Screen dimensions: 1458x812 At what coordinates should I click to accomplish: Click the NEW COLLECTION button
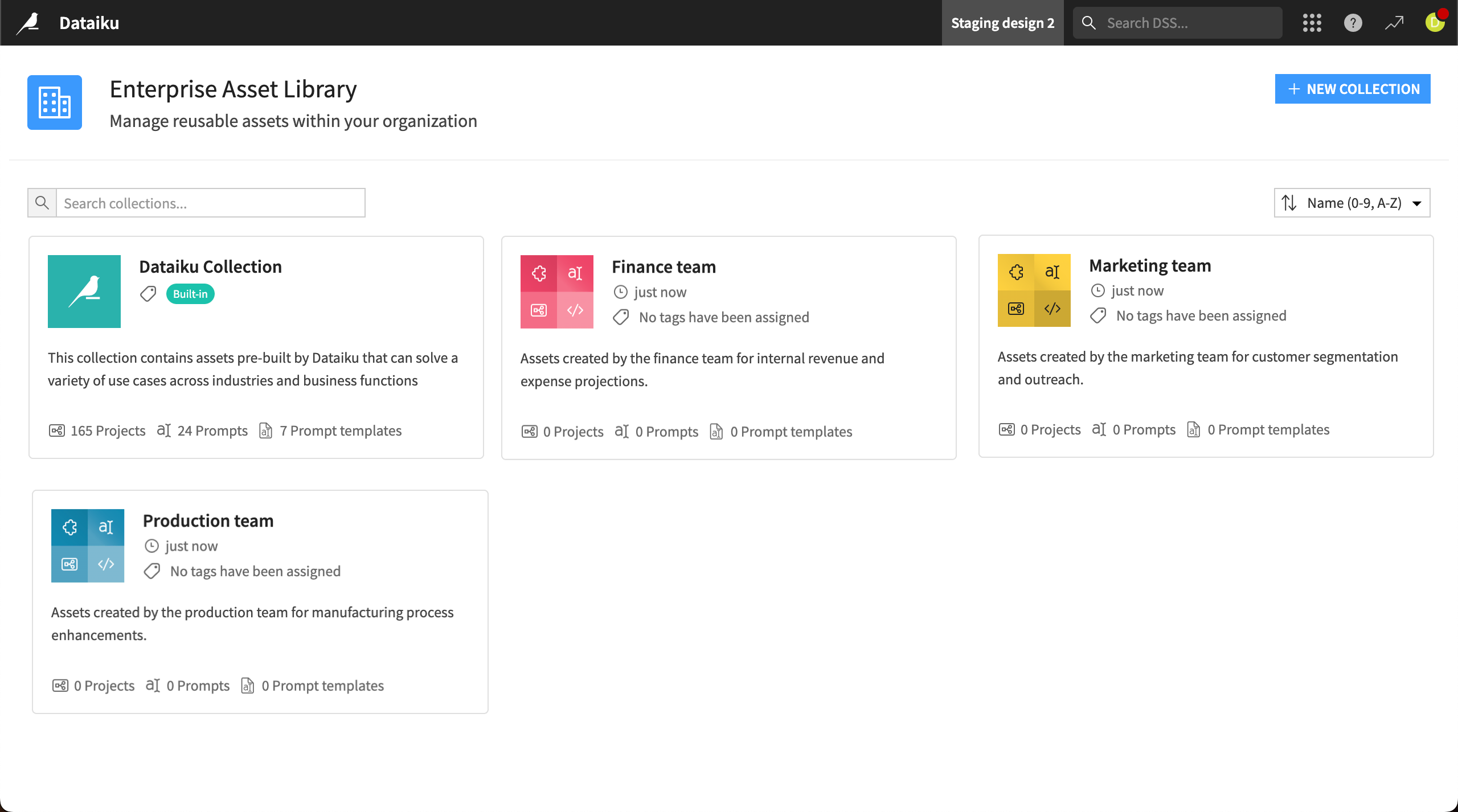pyautogui.click(x=1353, y=89)
